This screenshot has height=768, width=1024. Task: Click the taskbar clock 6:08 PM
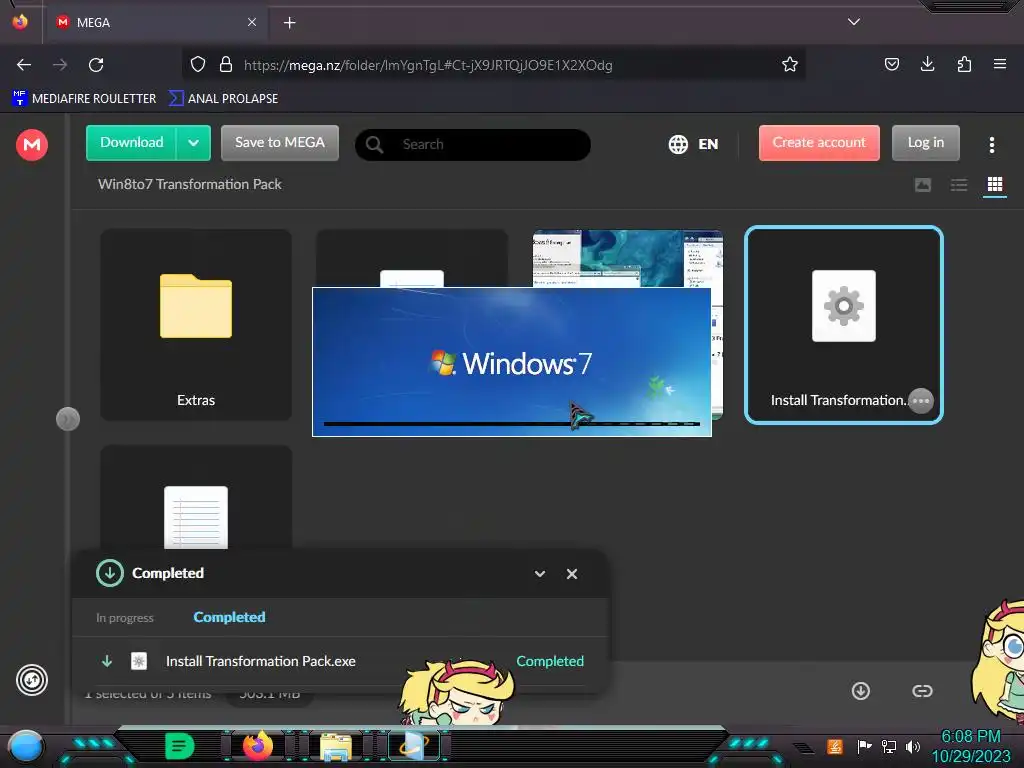(x=970, y=737)
